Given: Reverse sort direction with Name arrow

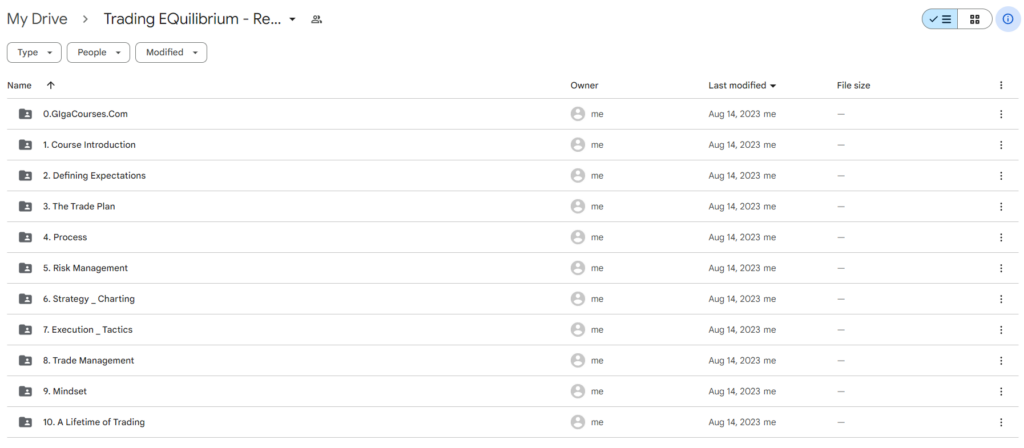Looking at the screenshot, I should [x=51, y=86].
